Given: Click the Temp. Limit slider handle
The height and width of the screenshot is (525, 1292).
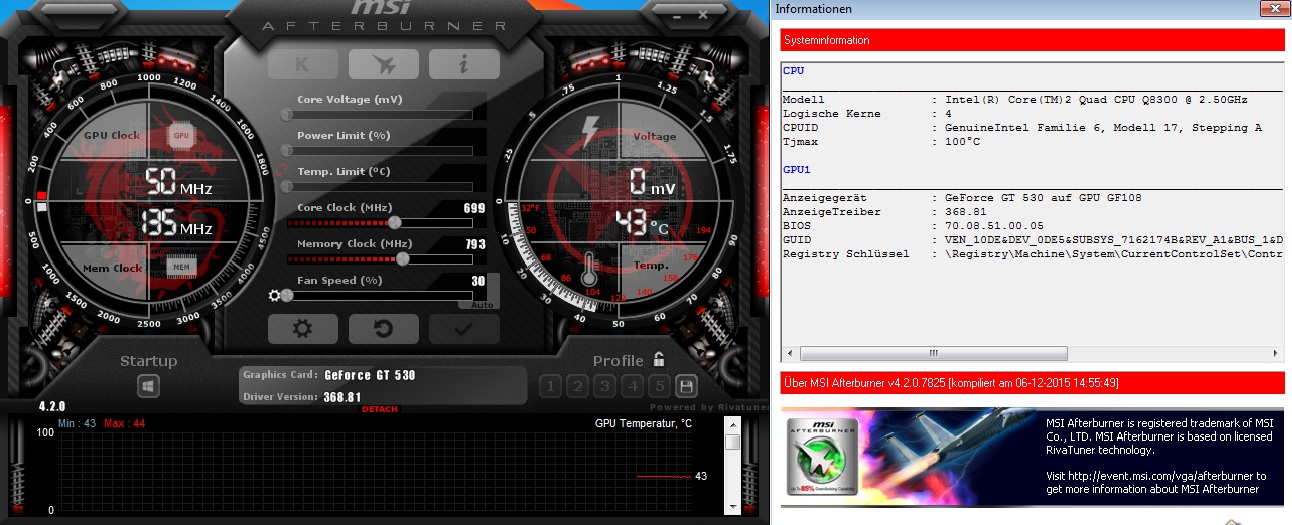Looking at the screenshot, I should click(287, 186).
